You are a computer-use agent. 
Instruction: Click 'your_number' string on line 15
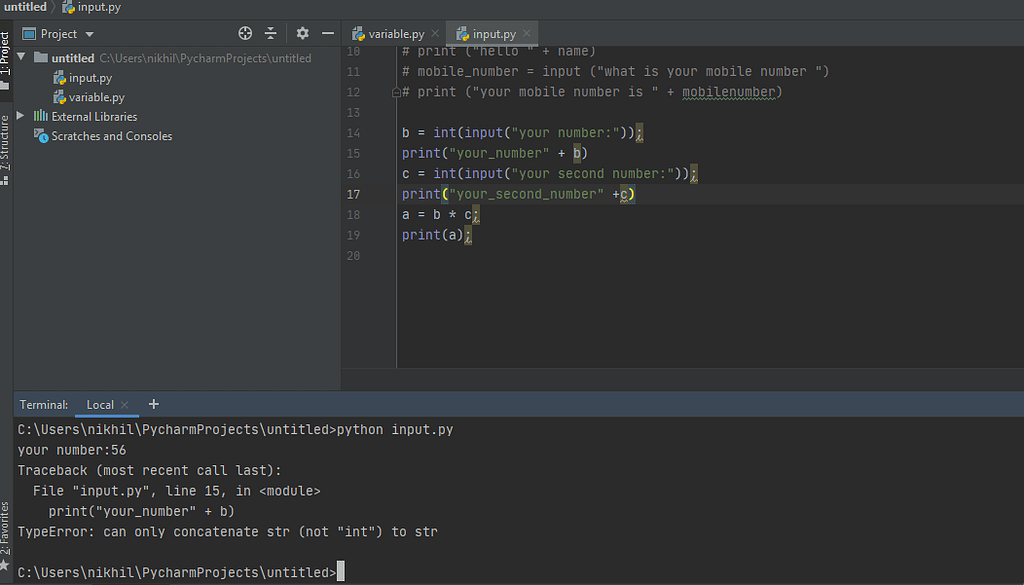pos(499,153)
